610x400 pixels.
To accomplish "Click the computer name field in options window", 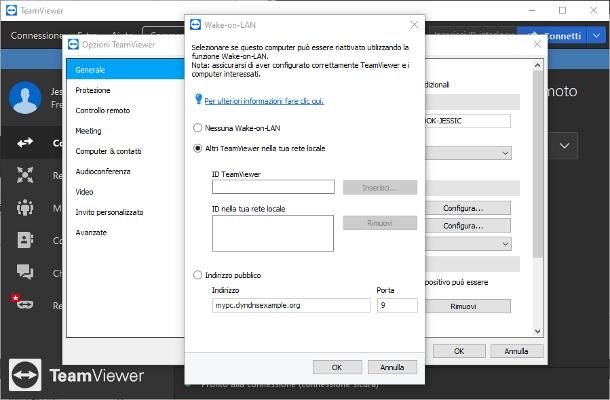I will pyautogui.click(x=468, y=121).
